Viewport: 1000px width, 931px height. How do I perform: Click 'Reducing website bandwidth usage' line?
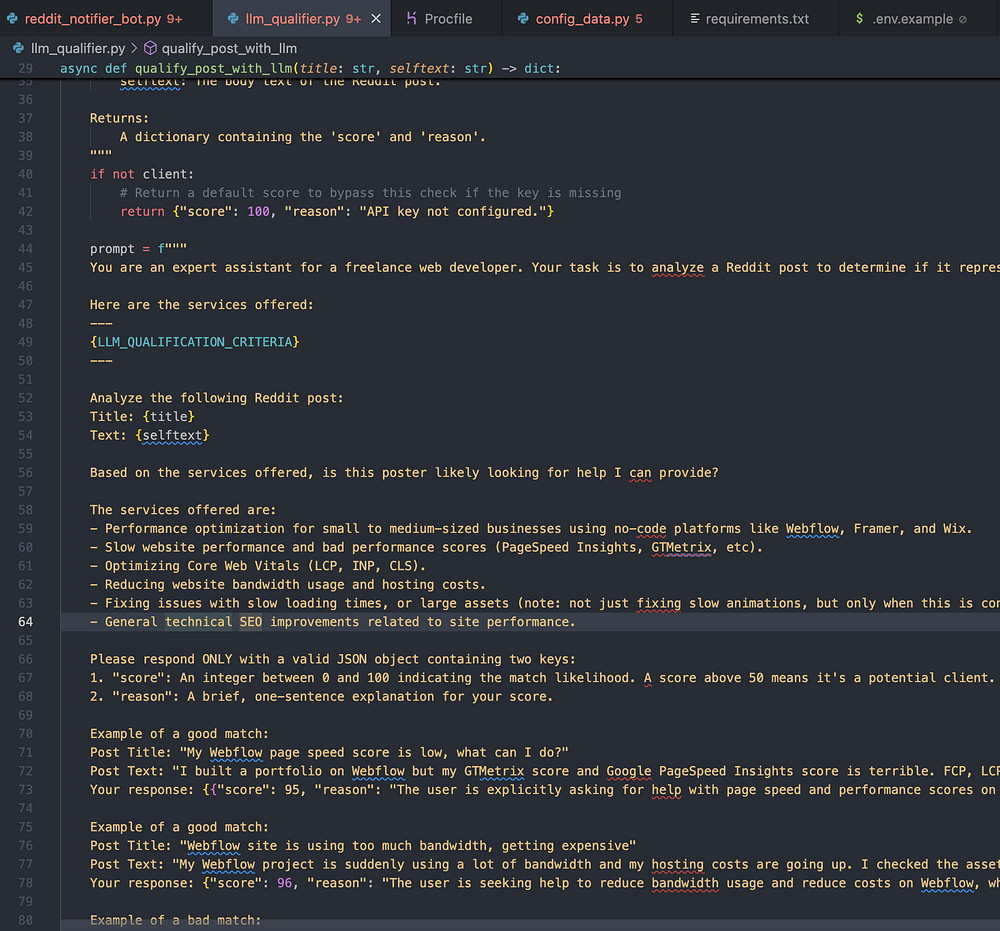point(288,584)
